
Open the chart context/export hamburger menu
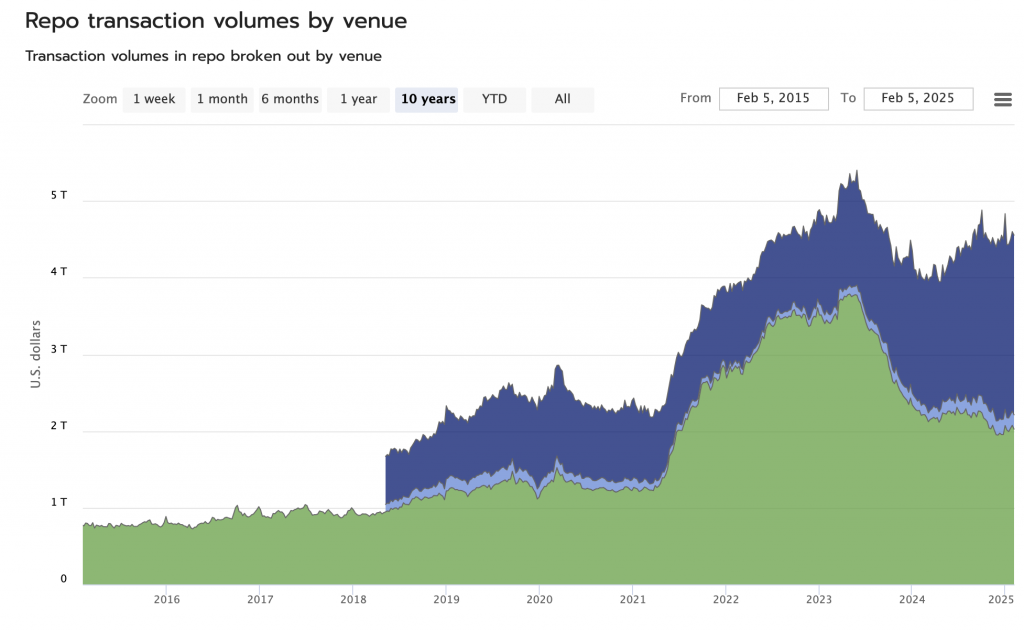1002,99
